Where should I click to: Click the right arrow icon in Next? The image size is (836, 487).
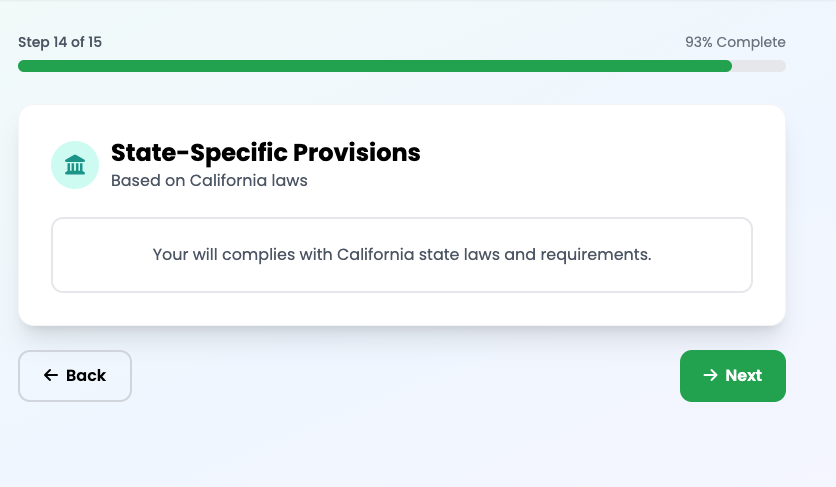pos(710,376)
